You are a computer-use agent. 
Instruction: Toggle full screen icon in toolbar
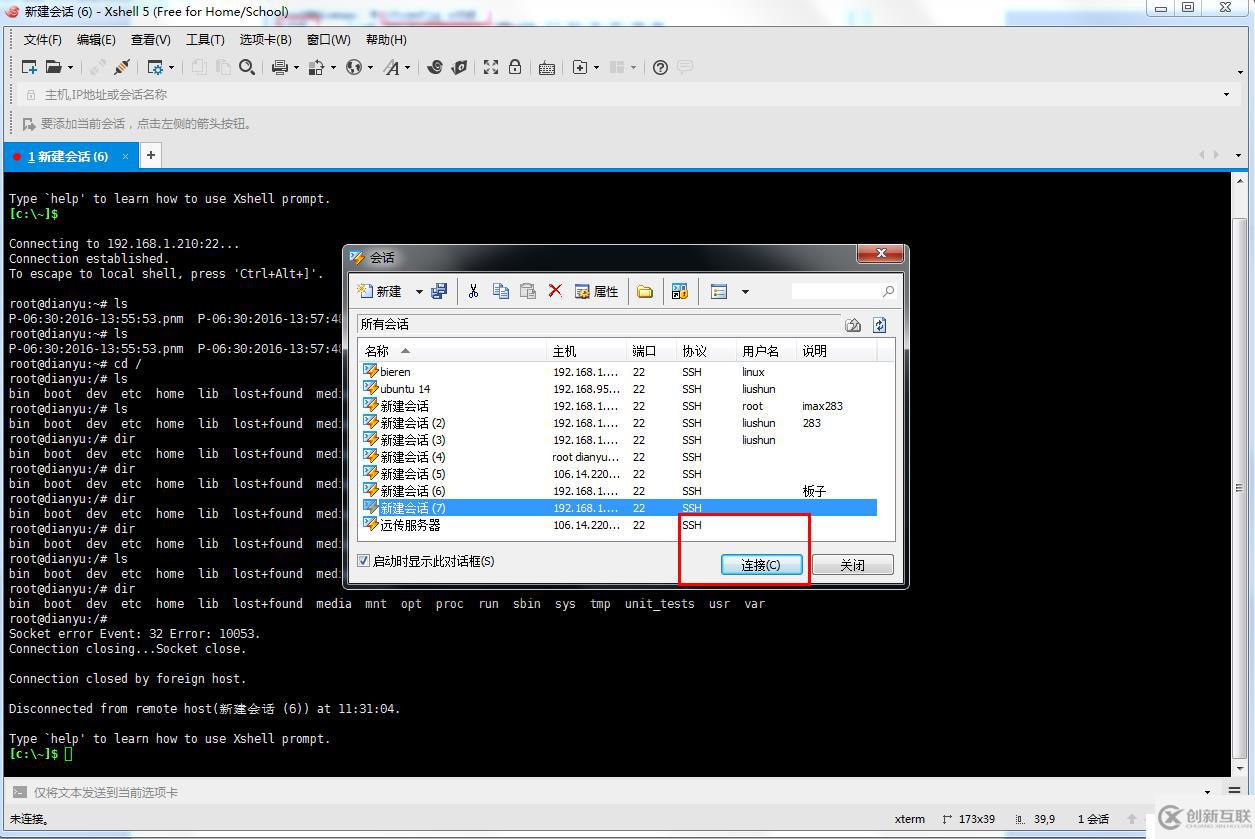tap(491, 67)
